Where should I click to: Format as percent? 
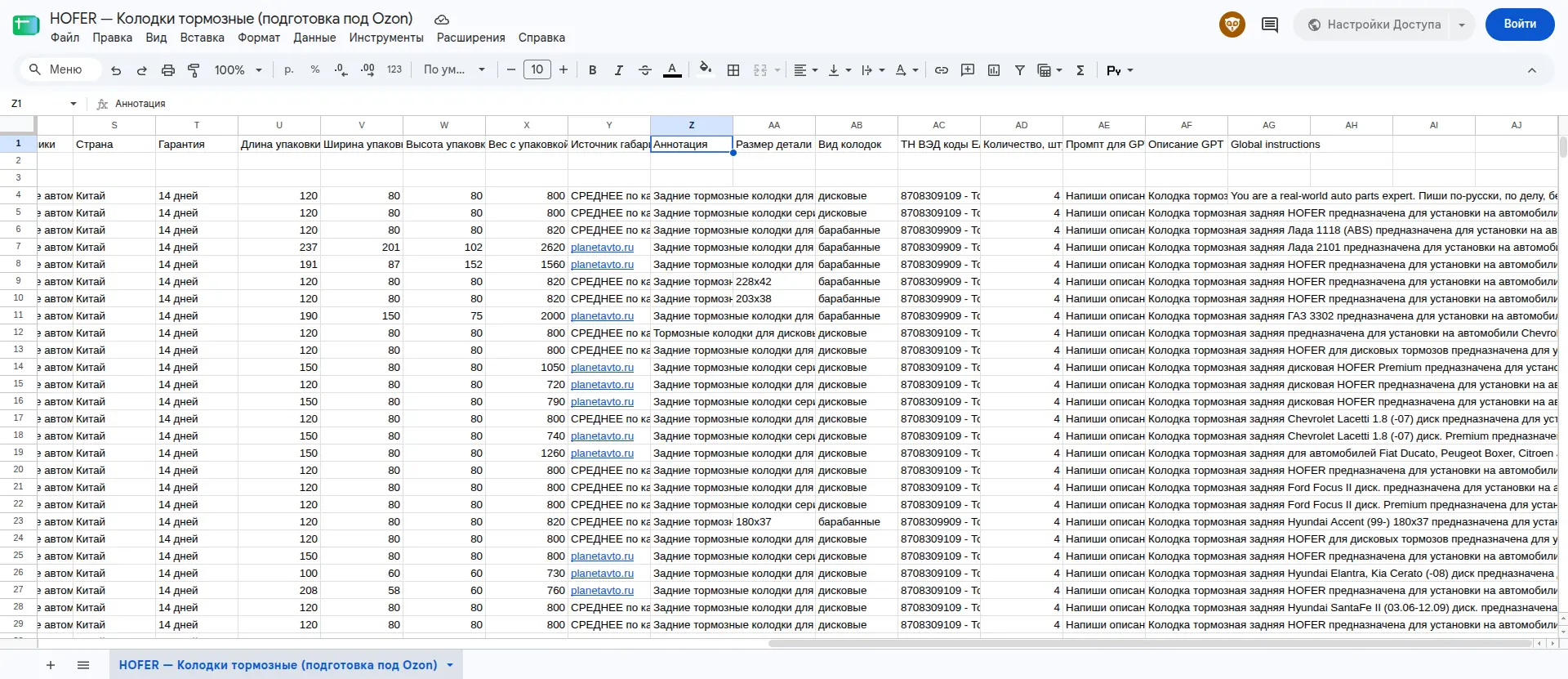coord(315,70)
